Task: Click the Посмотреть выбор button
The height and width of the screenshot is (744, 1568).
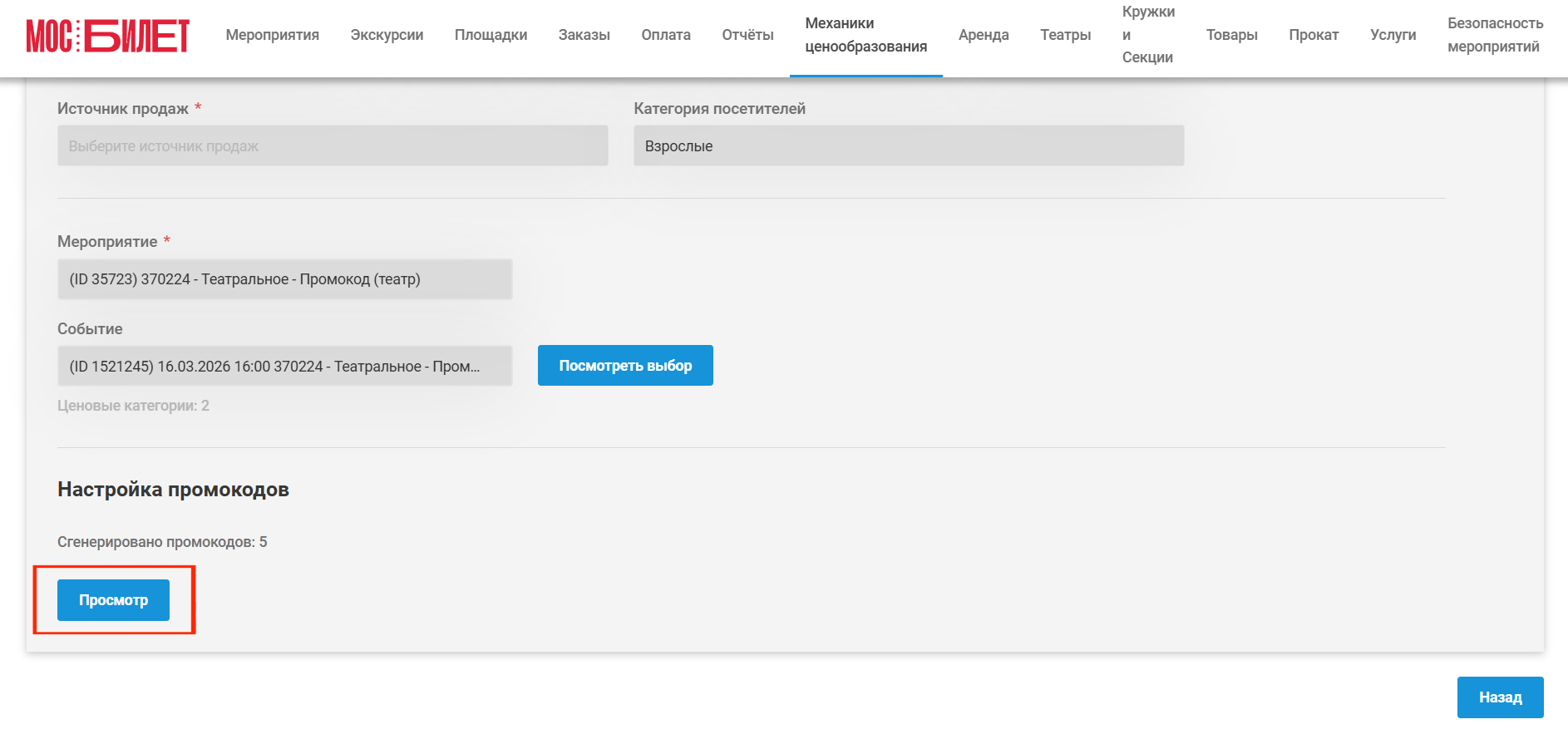Action: (625, 366)
